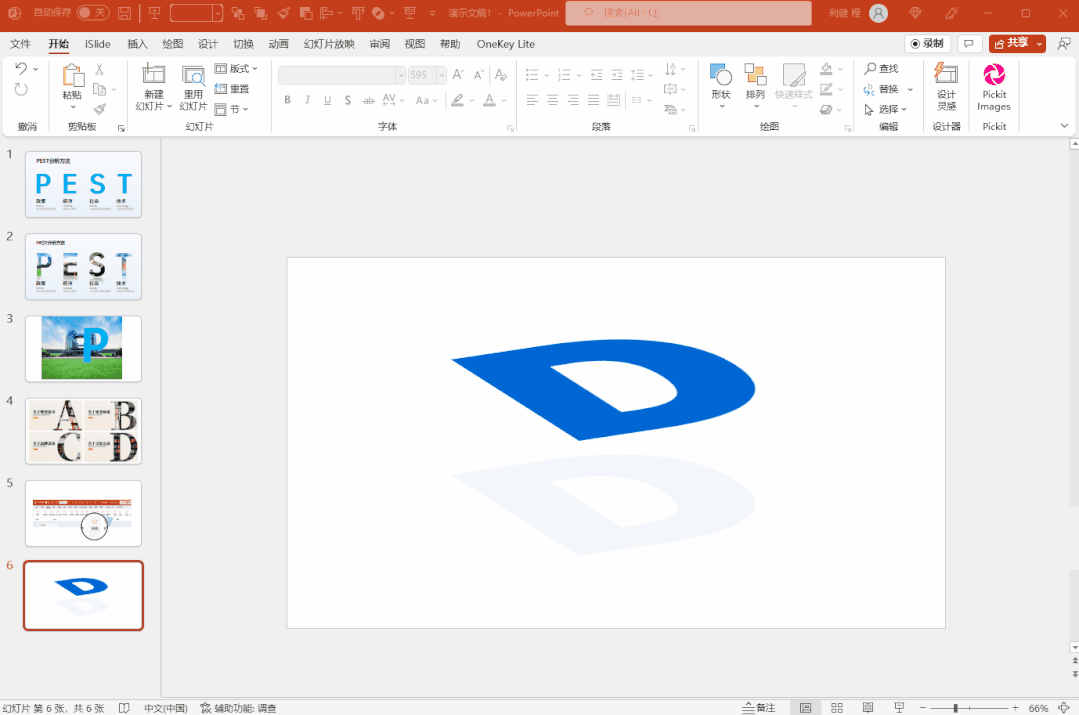1079x715 pixels.
Task: Click the Numbering list icon
Action: (564, 74)
